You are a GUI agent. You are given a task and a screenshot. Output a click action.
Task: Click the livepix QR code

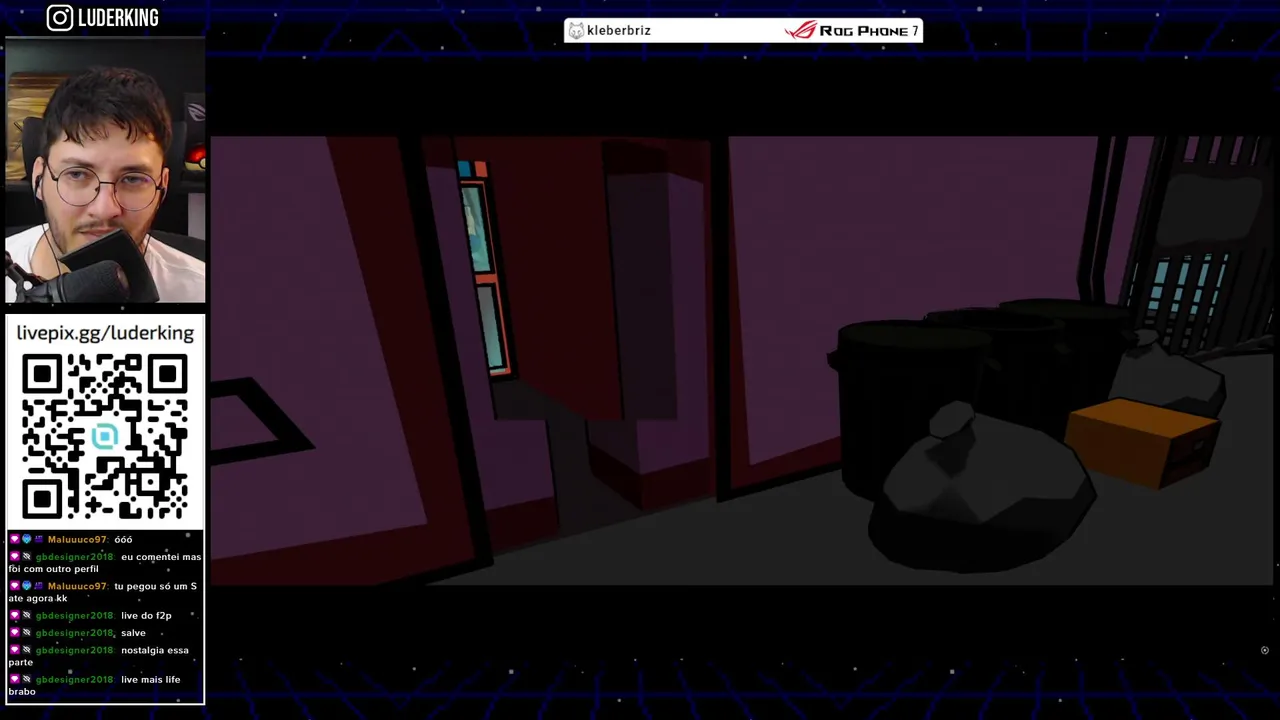pos(105,436)
